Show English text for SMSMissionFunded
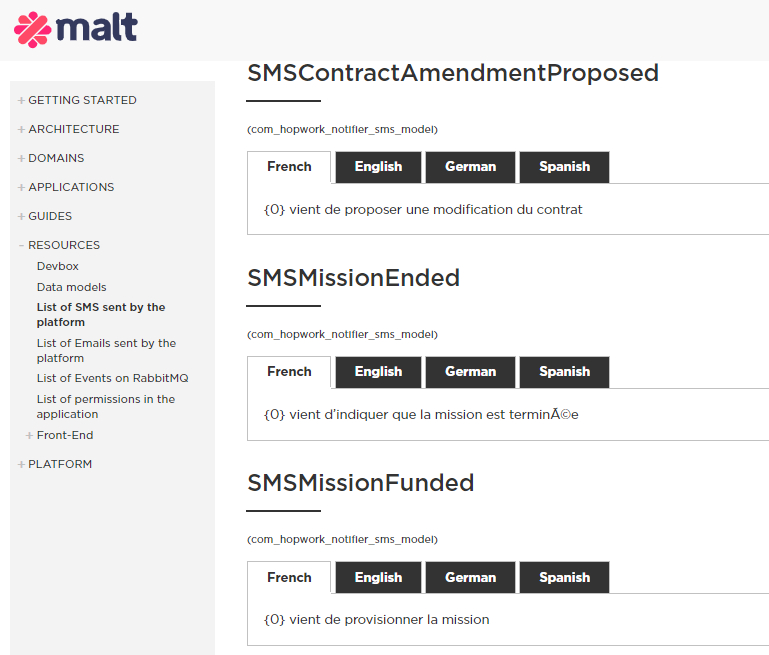769x655 pixels. (x=378, y=578)
